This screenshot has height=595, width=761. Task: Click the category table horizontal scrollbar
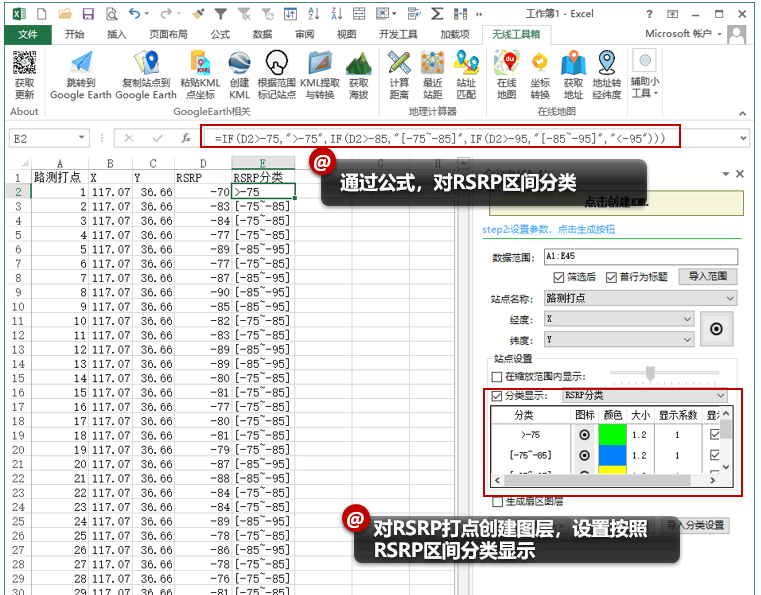pos(597,480)
